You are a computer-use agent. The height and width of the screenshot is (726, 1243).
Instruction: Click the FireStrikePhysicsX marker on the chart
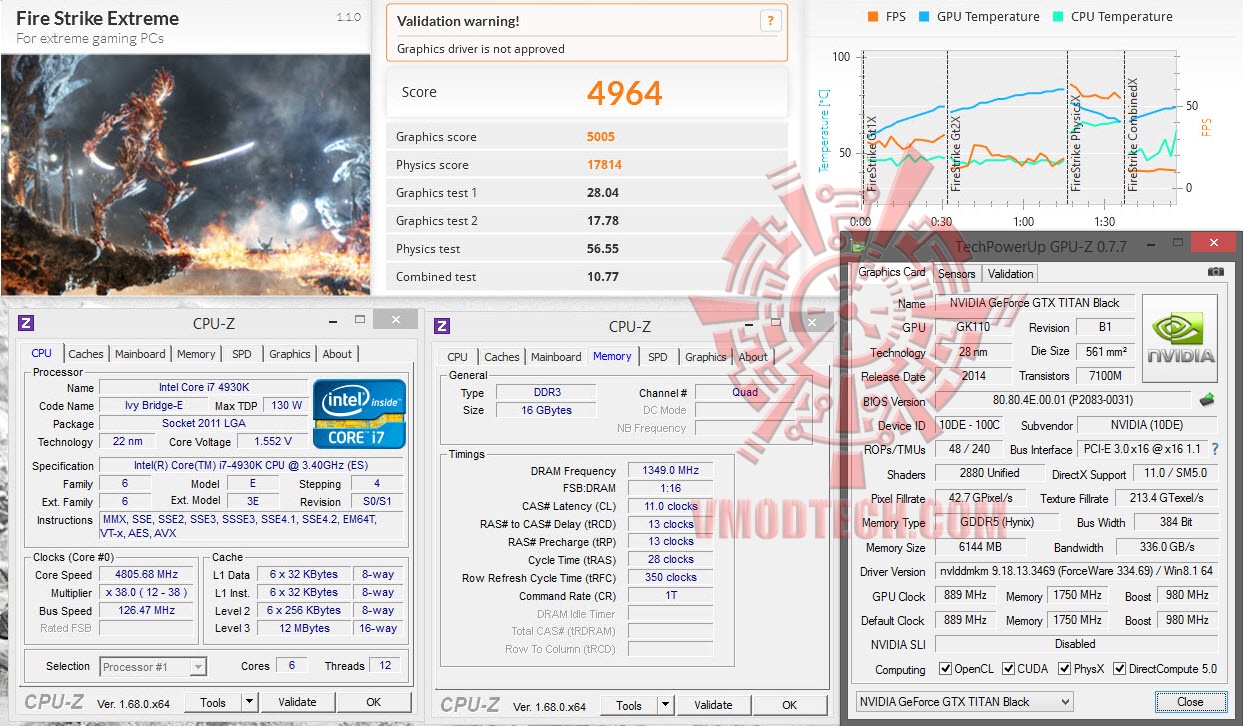(x=1076, y=144)
